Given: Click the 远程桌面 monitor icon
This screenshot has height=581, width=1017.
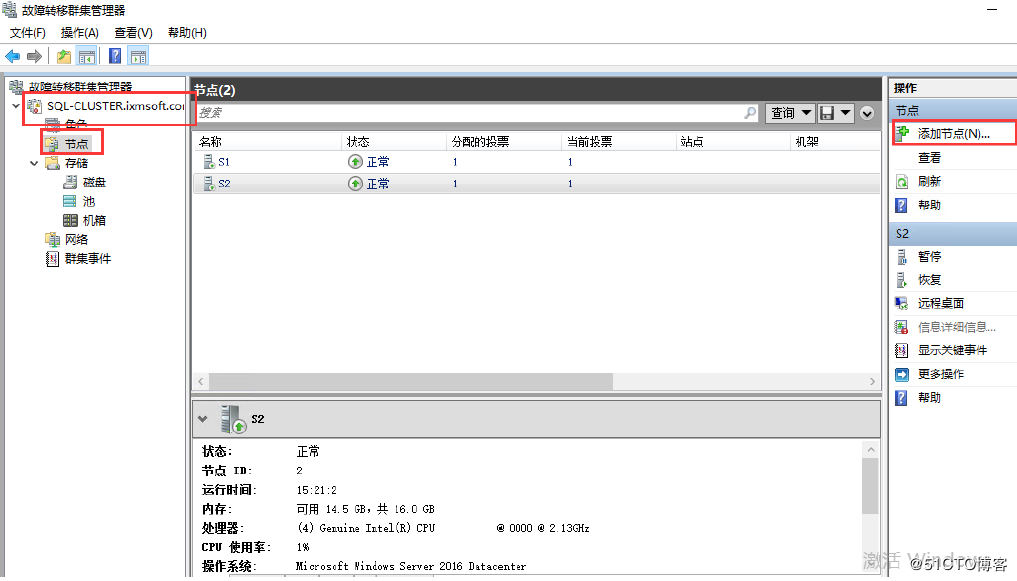Looking at the screenshot, I should coord(902,303).
